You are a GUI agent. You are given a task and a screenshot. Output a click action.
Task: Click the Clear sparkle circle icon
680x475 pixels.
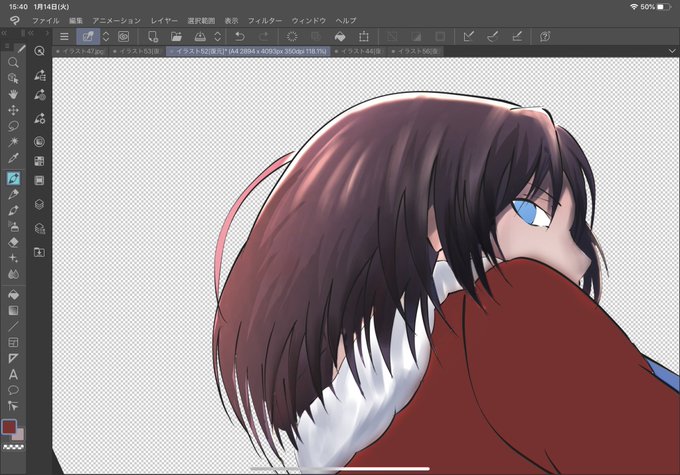coord(292,37)
